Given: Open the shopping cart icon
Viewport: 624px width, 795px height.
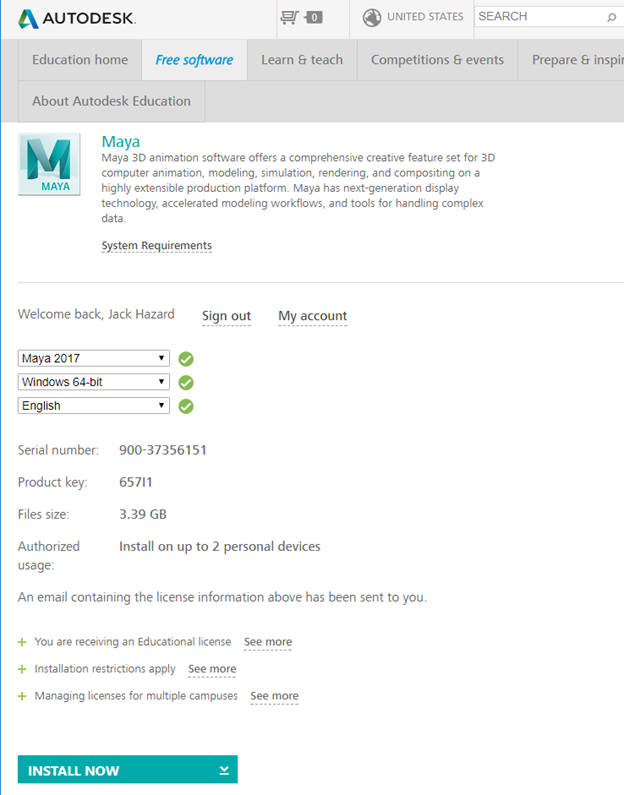Looking at the screenshot, I should pos(289,17).
